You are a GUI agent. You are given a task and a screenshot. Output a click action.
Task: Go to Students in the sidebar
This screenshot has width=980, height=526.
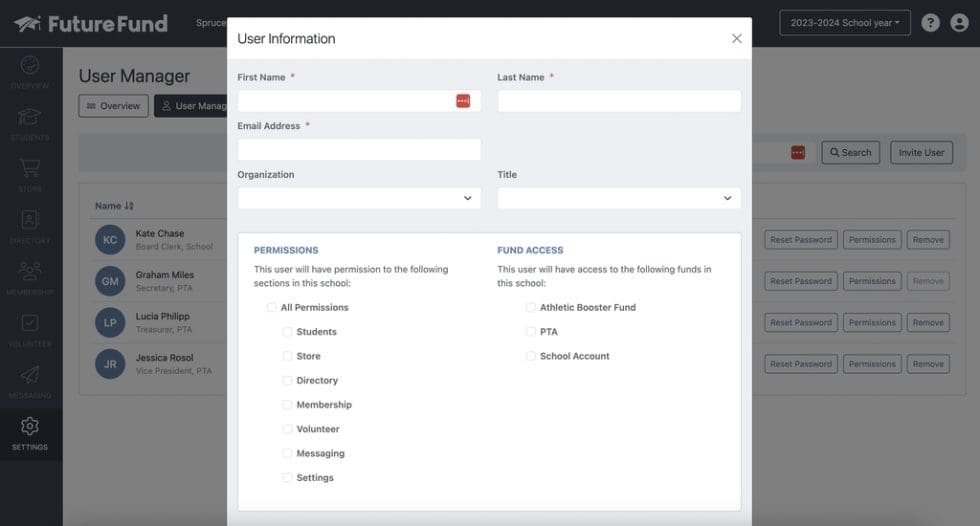30,118
